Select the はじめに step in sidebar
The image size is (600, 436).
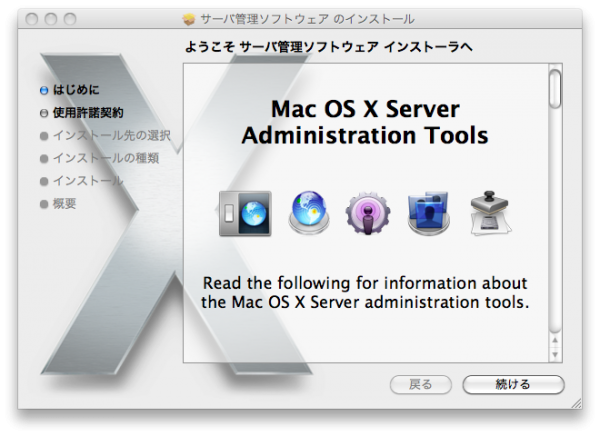point(70,90)
